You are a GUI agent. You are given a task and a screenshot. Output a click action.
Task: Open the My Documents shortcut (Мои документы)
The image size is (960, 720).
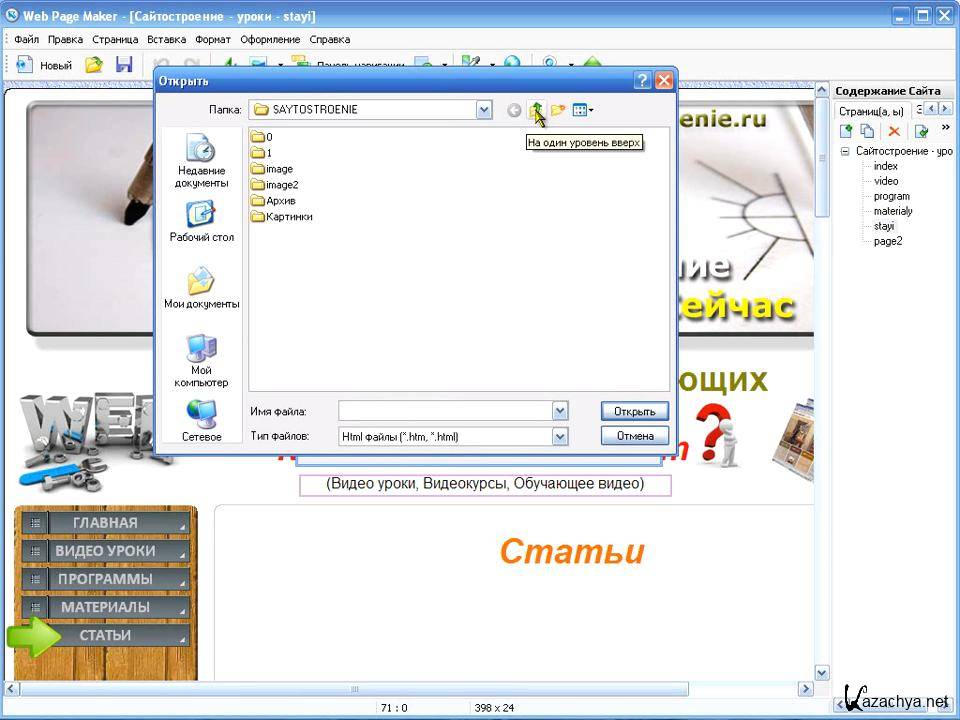[201, 288]
